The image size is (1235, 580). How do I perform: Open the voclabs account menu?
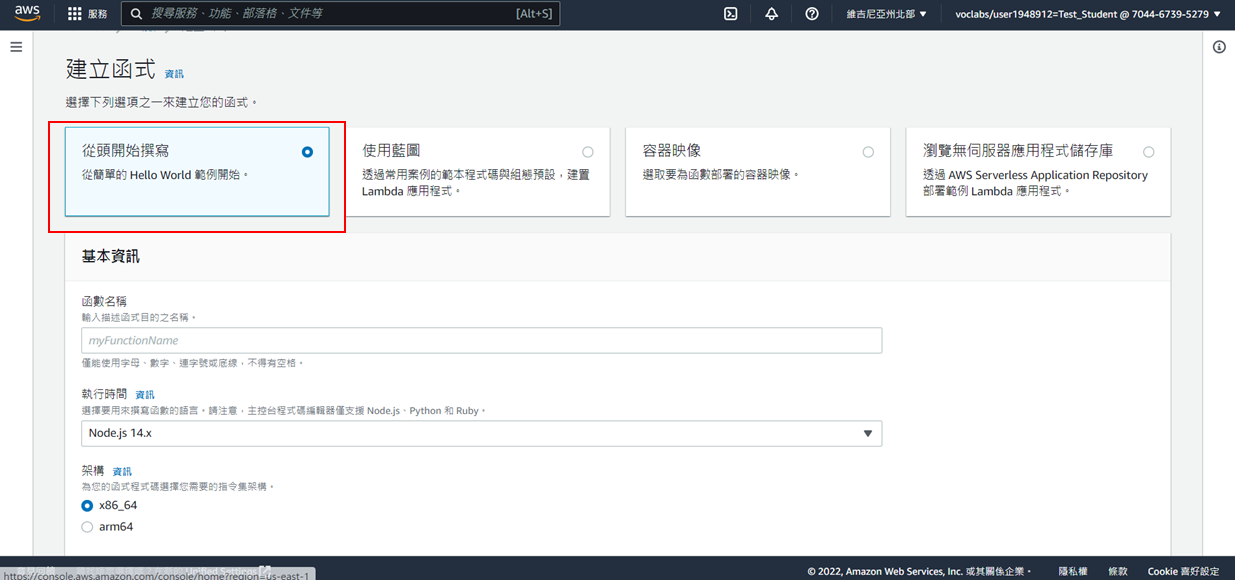(x=1088, y=14)
